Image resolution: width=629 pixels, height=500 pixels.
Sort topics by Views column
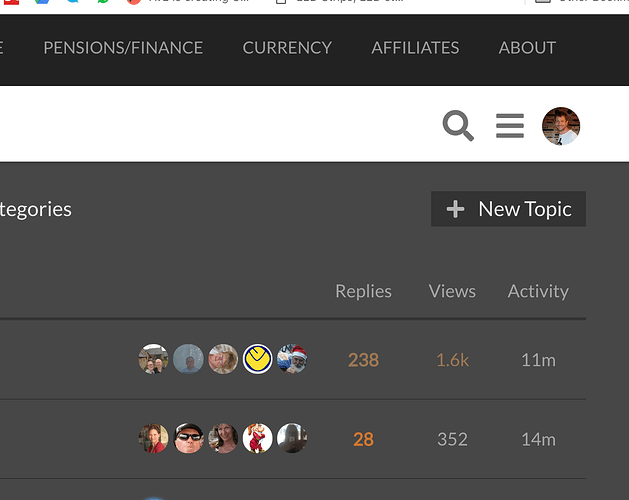coord(452,291)
